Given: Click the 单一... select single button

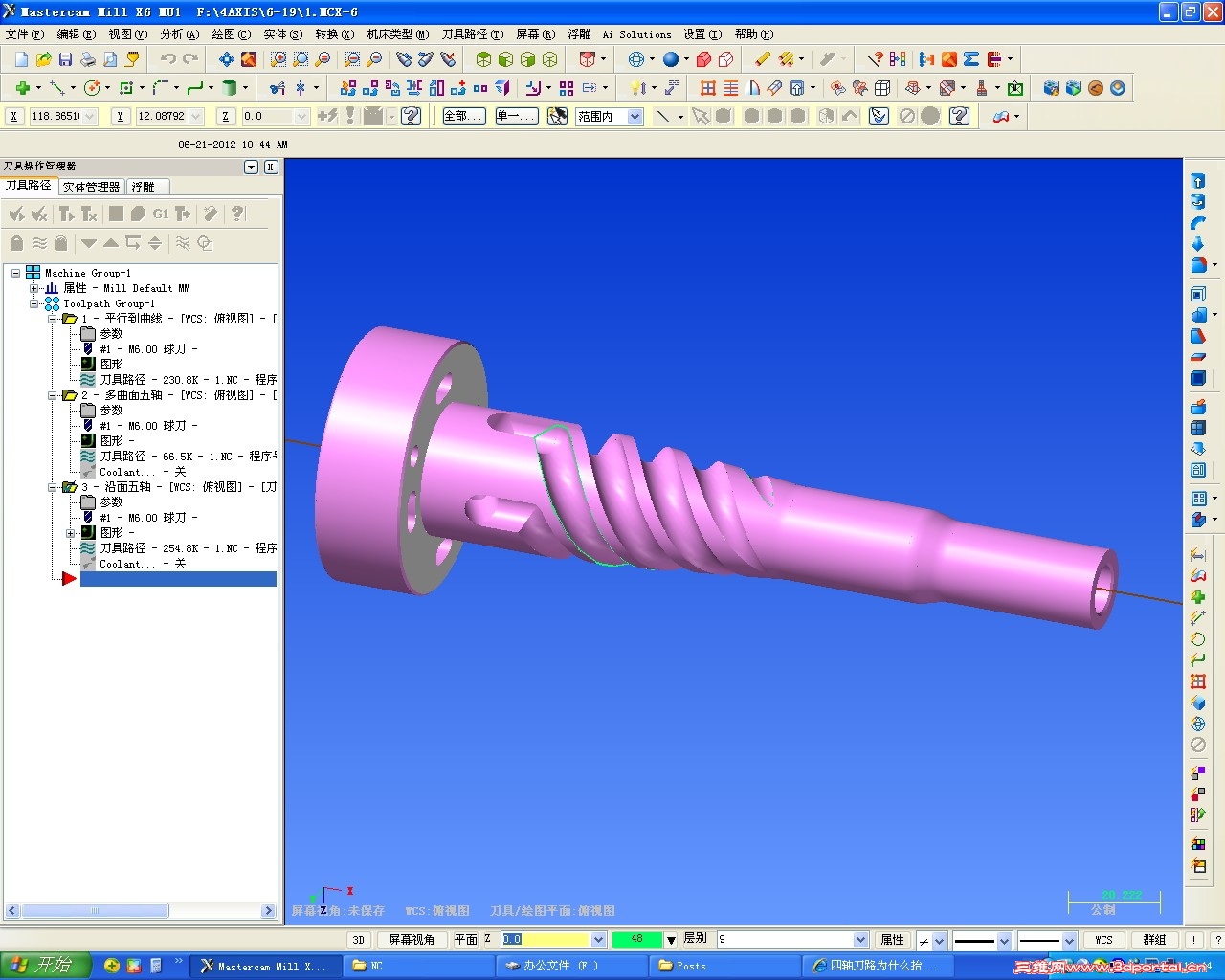Looking at the screenshot, I should click(x=518, y=116).
